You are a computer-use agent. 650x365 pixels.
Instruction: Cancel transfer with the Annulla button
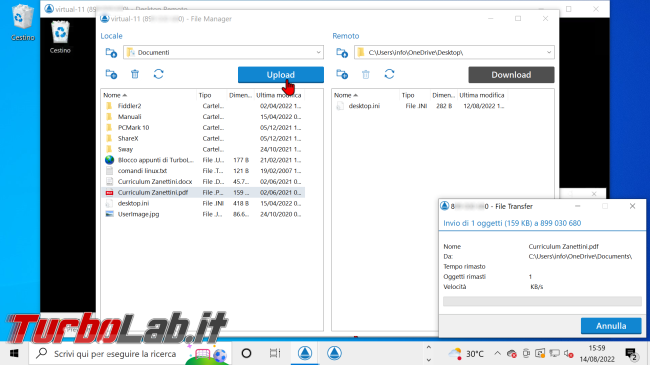pyautogui.click(x=611, y=326)
